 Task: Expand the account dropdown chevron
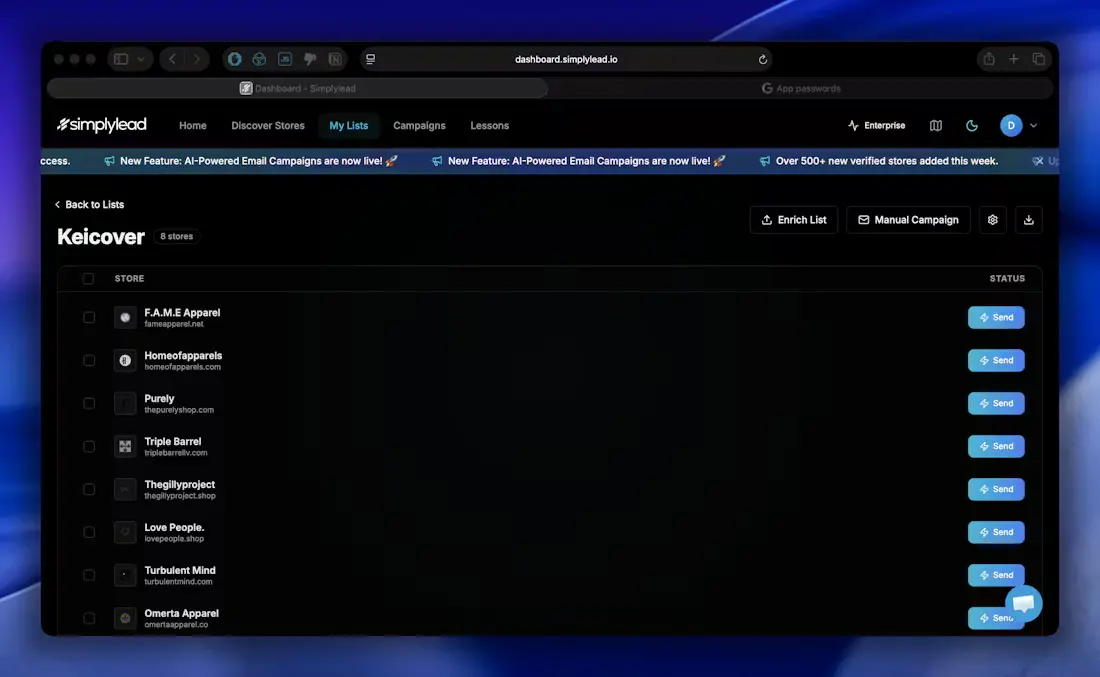pos(1033,126)
